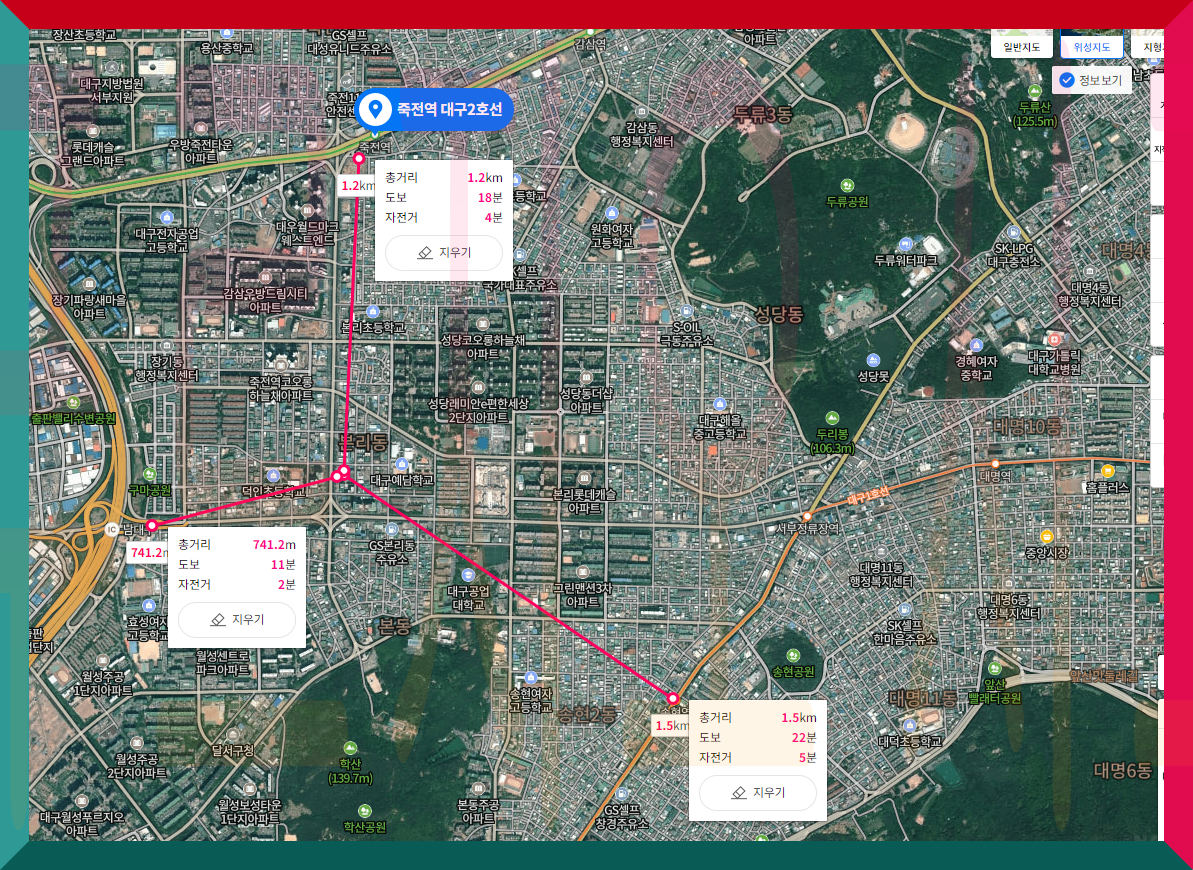Click the 중앙시장 market icon
This screenshot has height=870, width=1193.
pyautogui.click(x=1046, y=536)
